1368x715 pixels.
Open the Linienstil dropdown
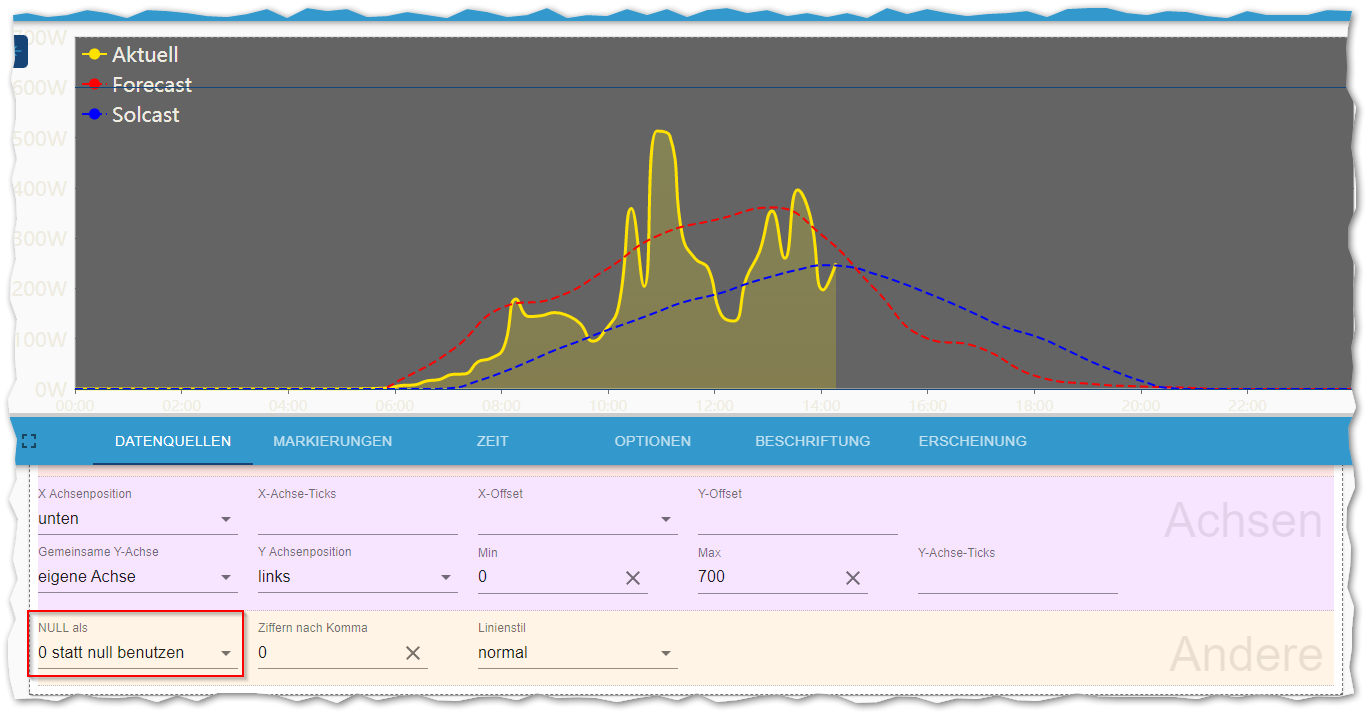tap(578, 653)
